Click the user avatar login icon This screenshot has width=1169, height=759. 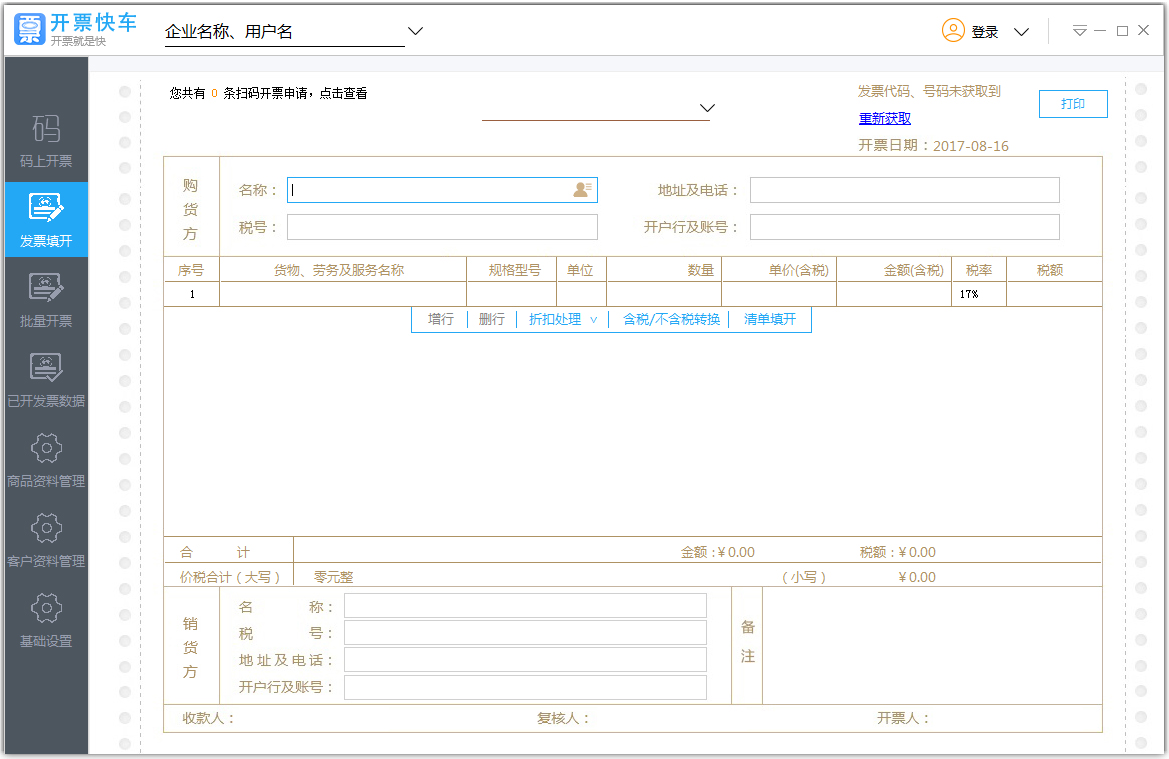tap(953, 31)
